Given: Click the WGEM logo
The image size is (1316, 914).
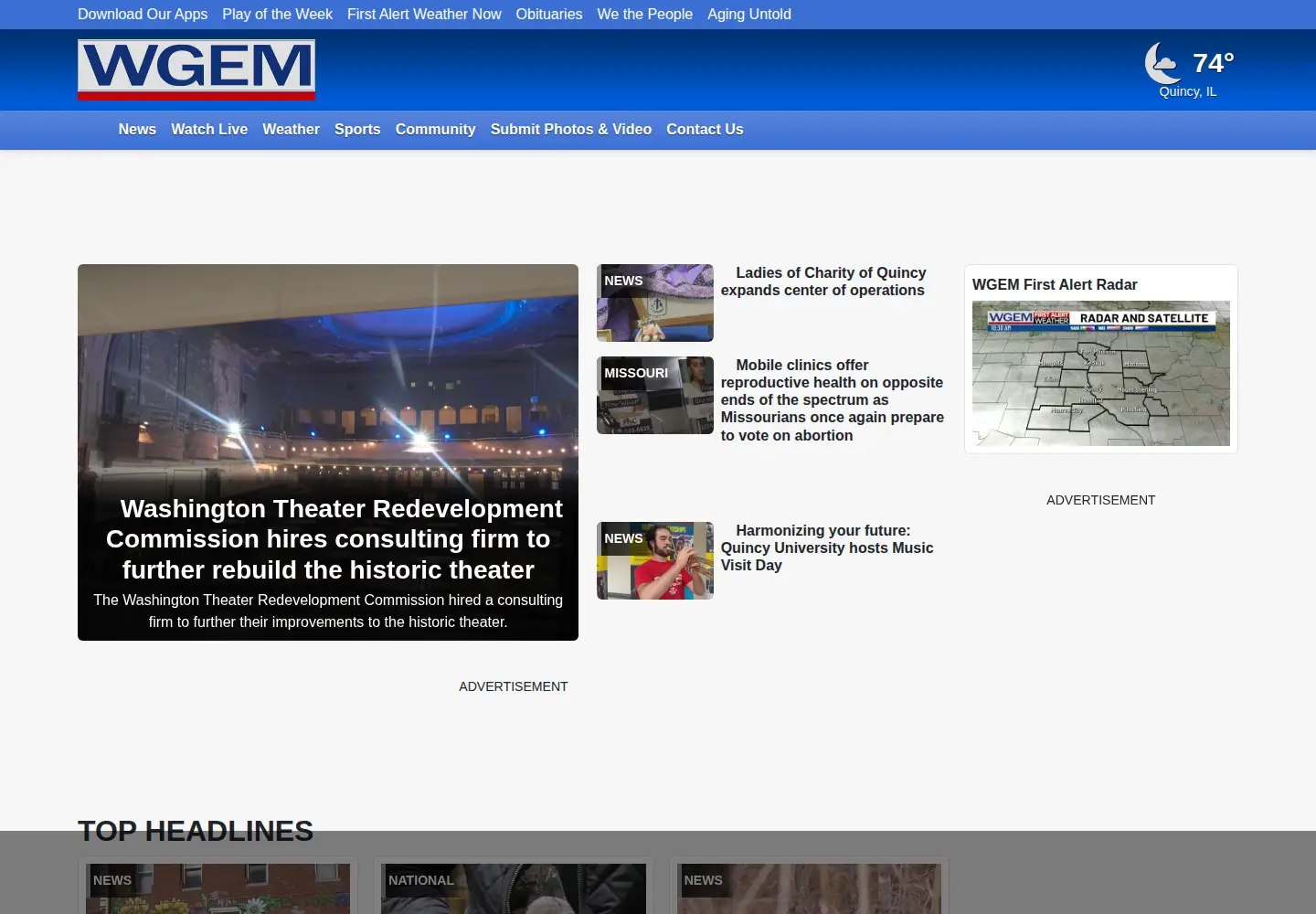Looking at the screenshot, I should pyautogui.click(x=196, y=69).
